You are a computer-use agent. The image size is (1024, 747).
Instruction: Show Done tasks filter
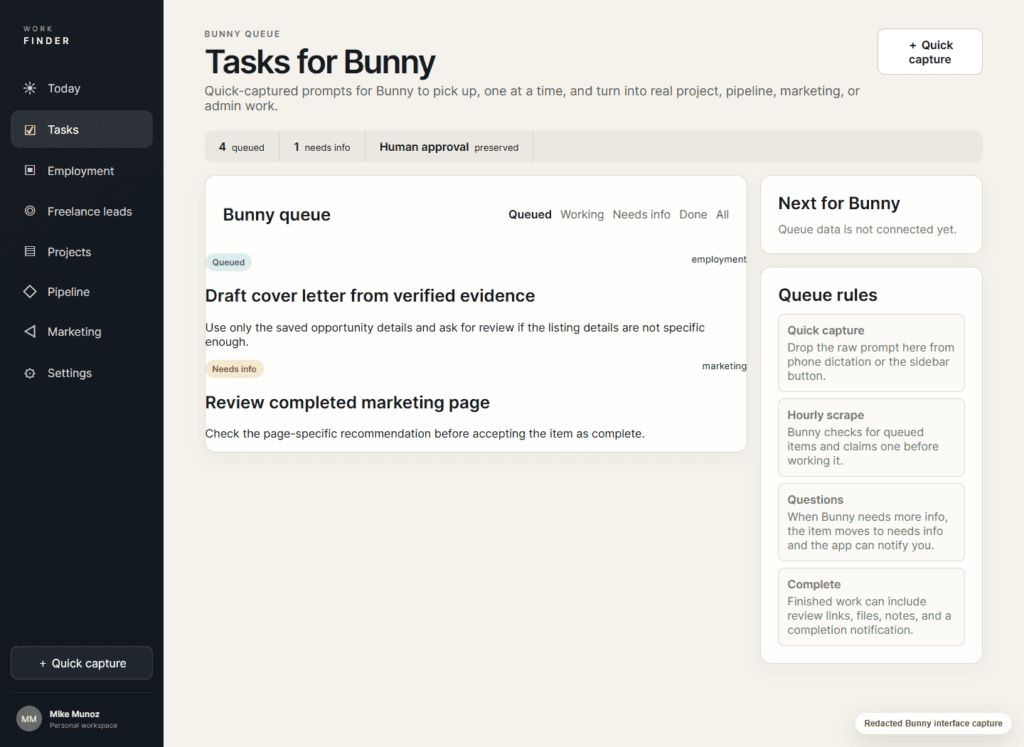click(x=693, y=214)
